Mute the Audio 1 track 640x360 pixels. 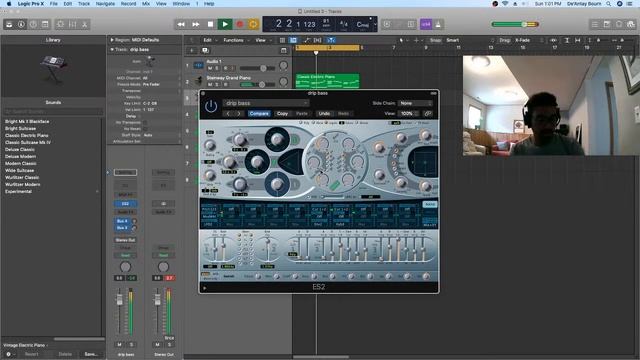coord(210,68)
